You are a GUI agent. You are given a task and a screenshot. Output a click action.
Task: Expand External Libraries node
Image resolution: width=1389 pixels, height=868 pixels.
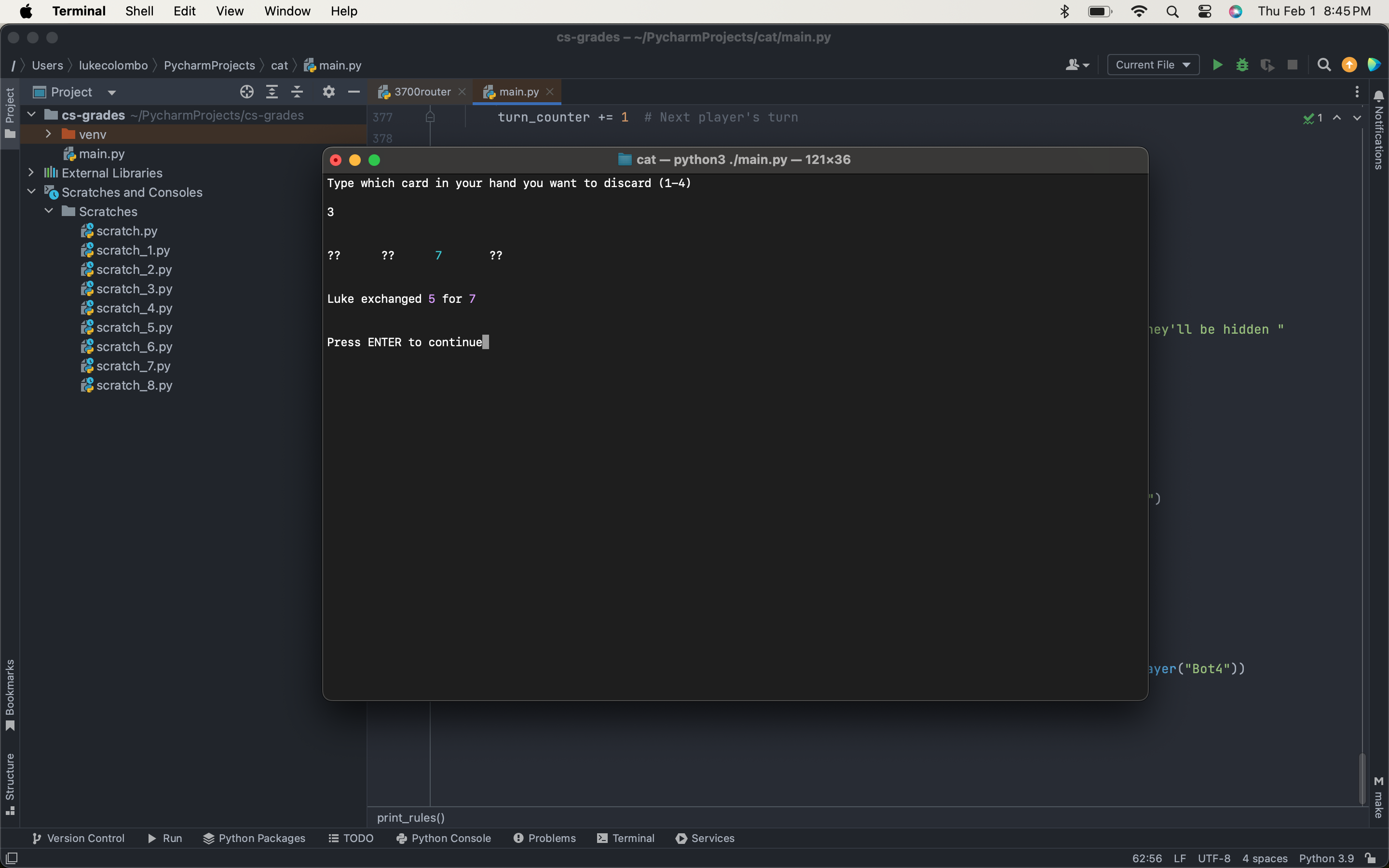[x=31, y=172]
